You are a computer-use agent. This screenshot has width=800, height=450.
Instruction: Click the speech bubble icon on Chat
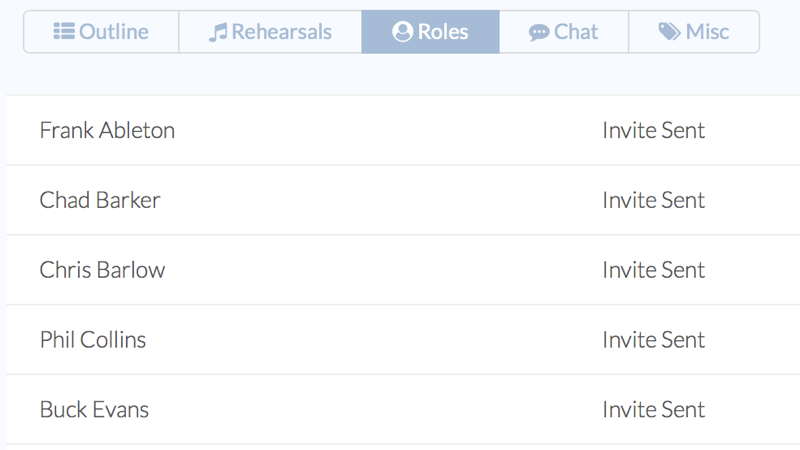(539, 33)
